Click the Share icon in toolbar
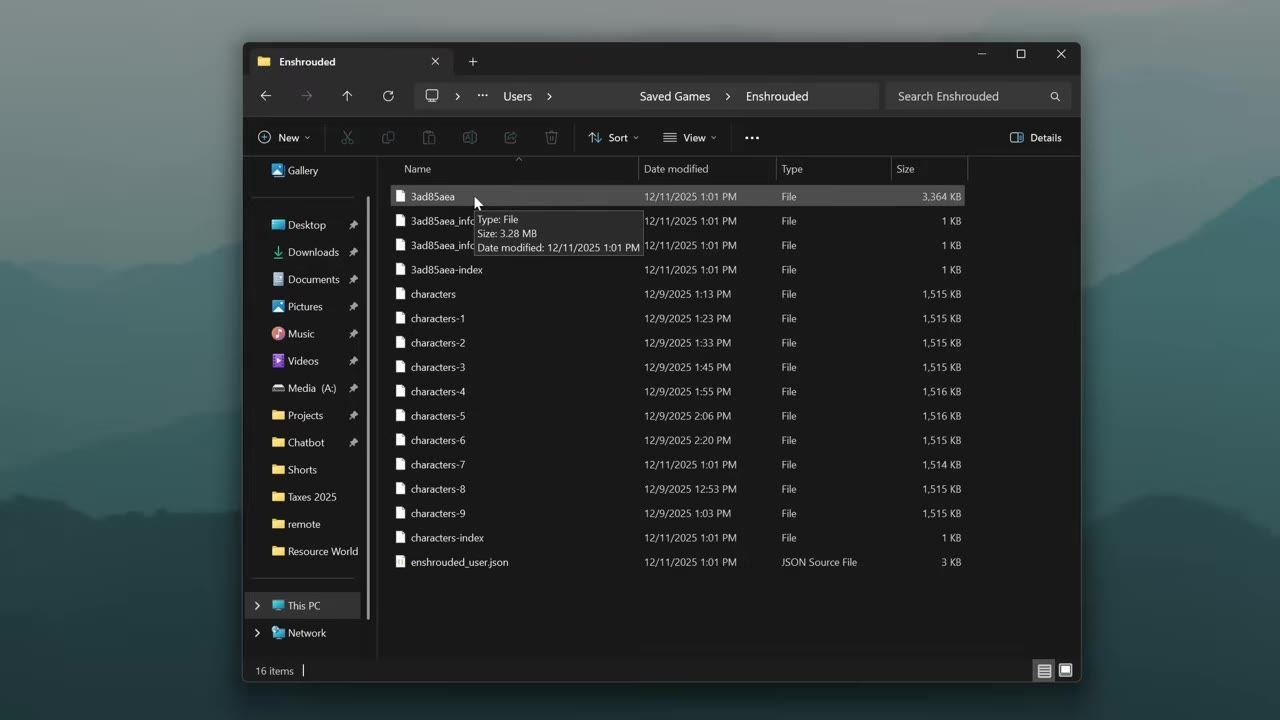 [x=510, y=138]
